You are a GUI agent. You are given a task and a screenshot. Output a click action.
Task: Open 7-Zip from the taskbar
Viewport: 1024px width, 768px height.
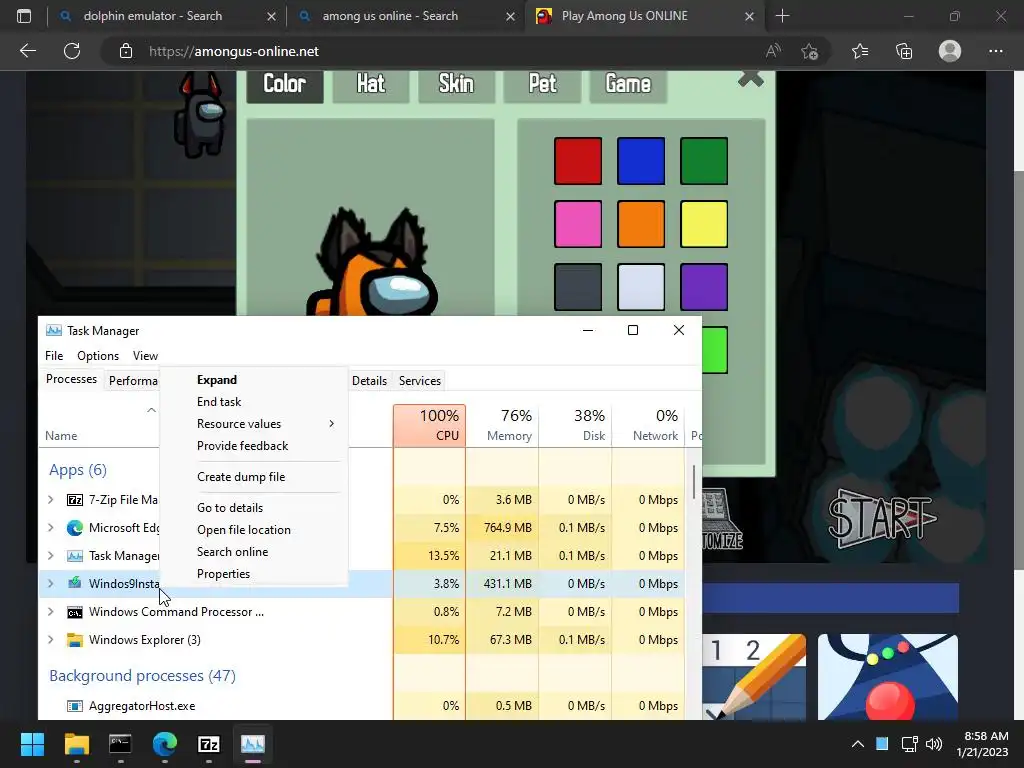pos(208,744)
